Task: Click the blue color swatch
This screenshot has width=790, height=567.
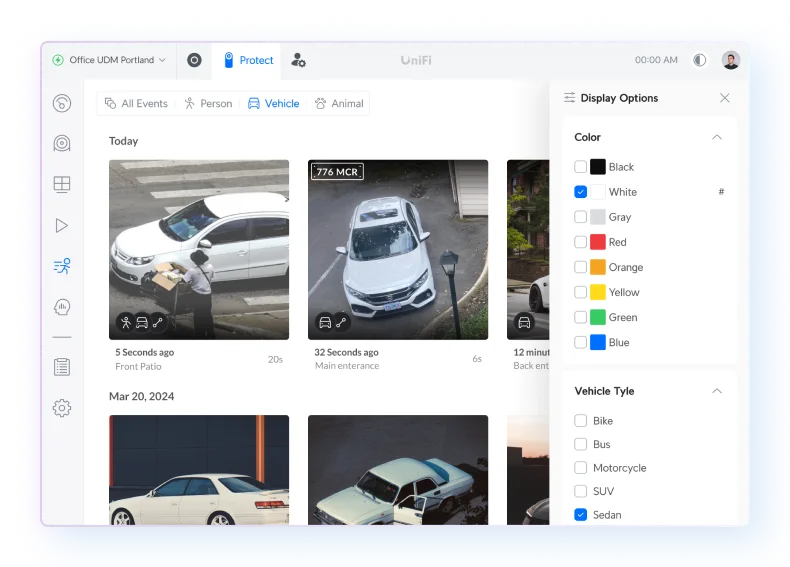Action: pos(598,342)
